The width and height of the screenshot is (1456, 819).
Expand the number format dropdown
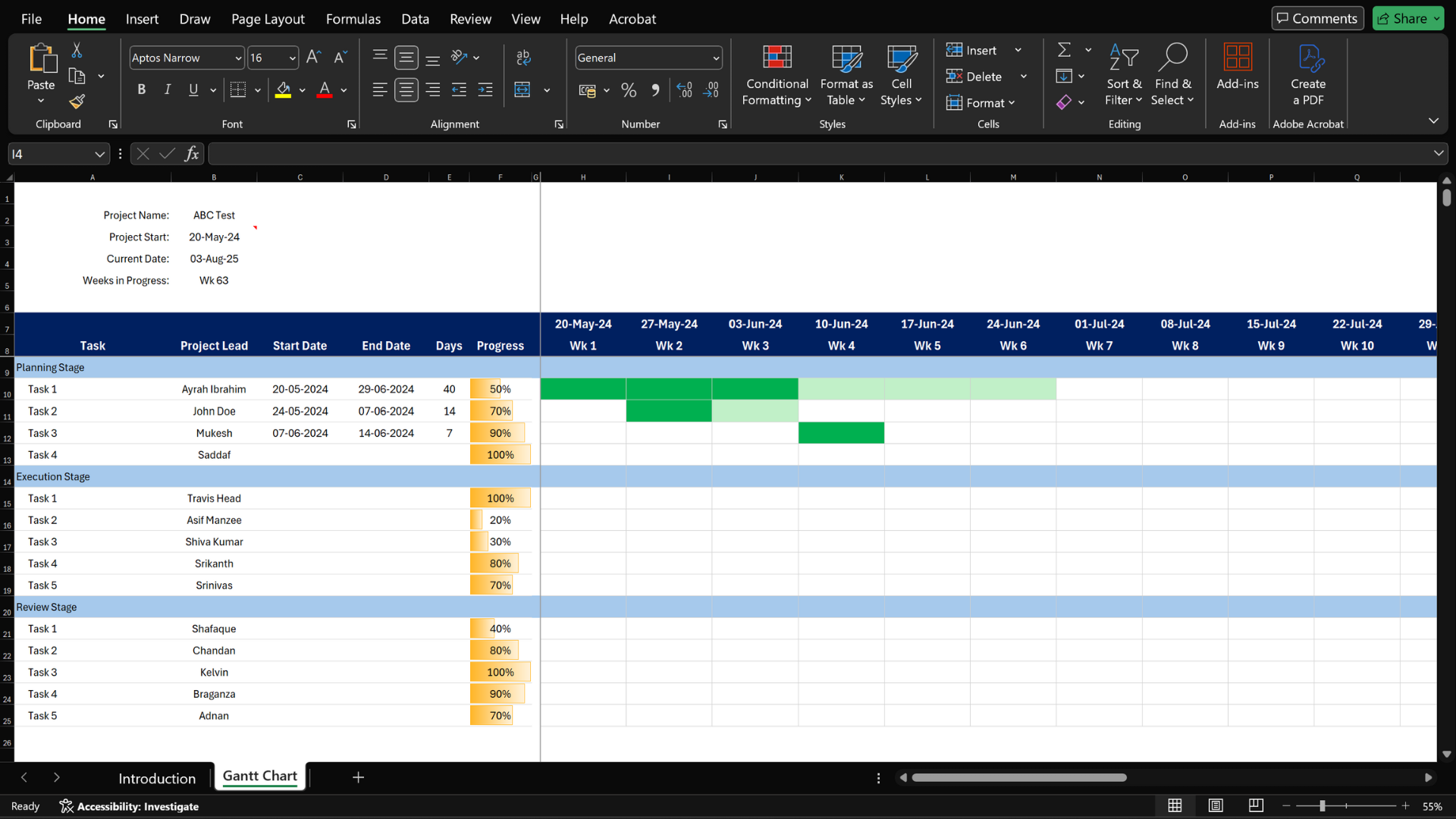pos(715,58)
